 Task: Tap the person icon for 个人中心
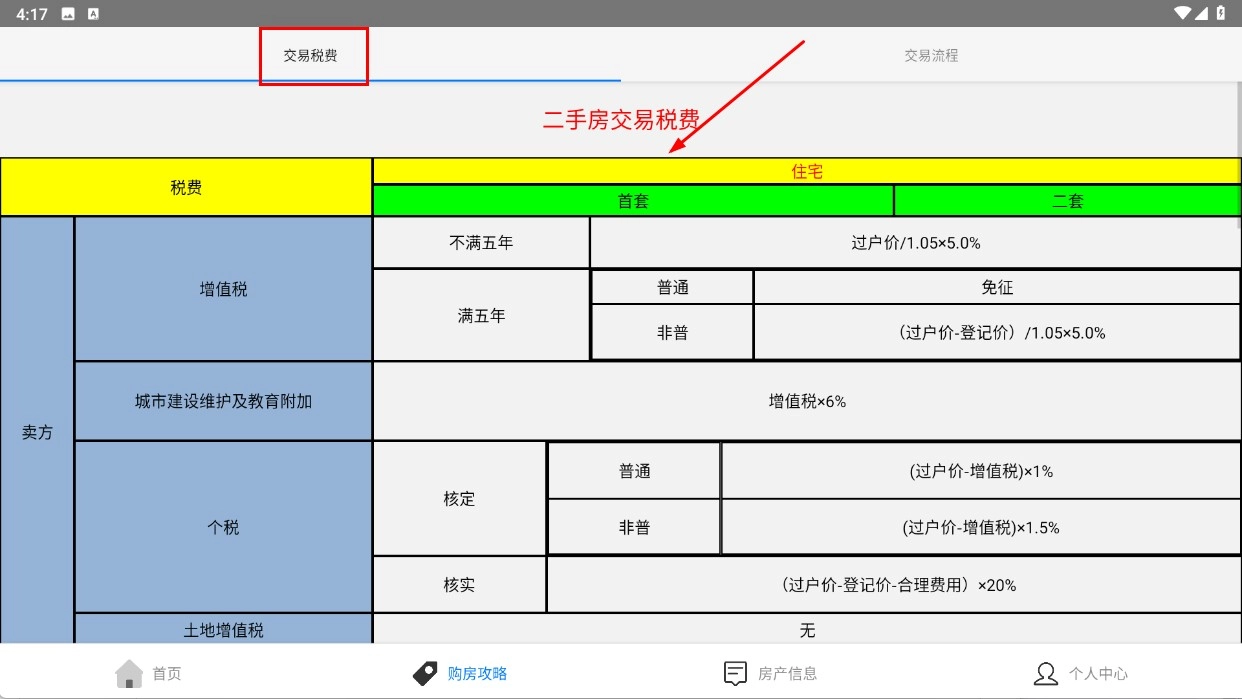coord(1046,673)
